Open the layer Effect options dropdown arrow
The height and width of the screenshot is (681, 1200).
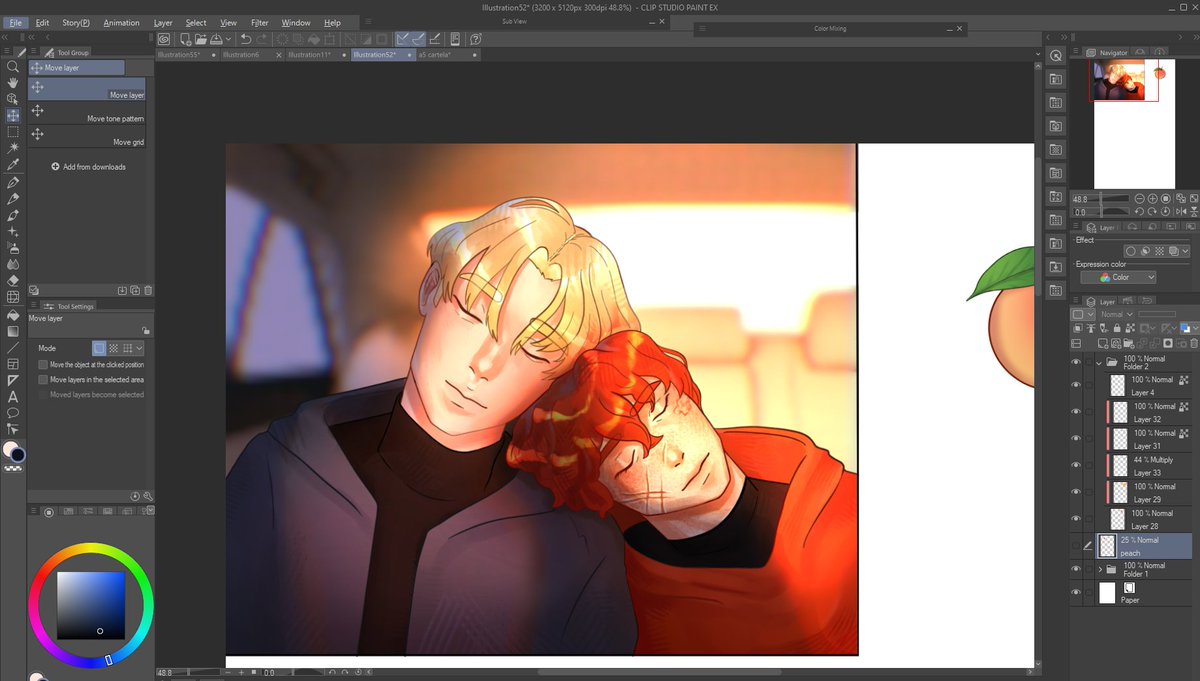(x=1185, y=251)
